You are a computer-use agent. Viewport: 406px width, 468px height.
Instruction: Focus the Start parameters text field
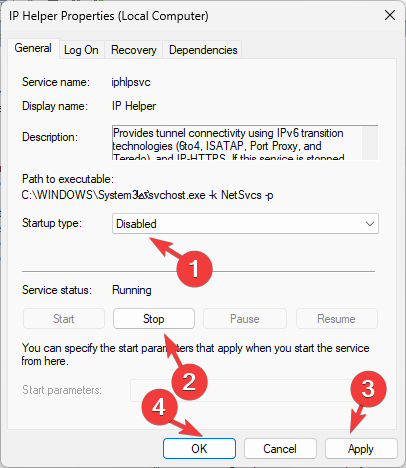coord(254,390)
